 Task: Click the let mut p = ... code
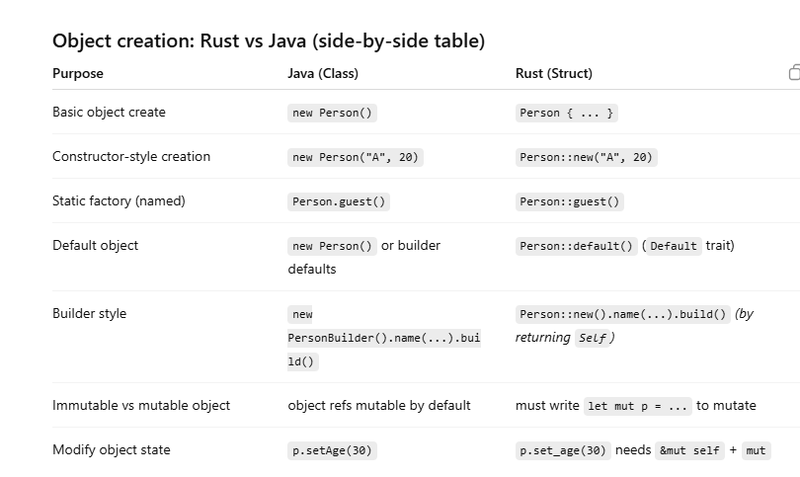[x=637, y=406]
